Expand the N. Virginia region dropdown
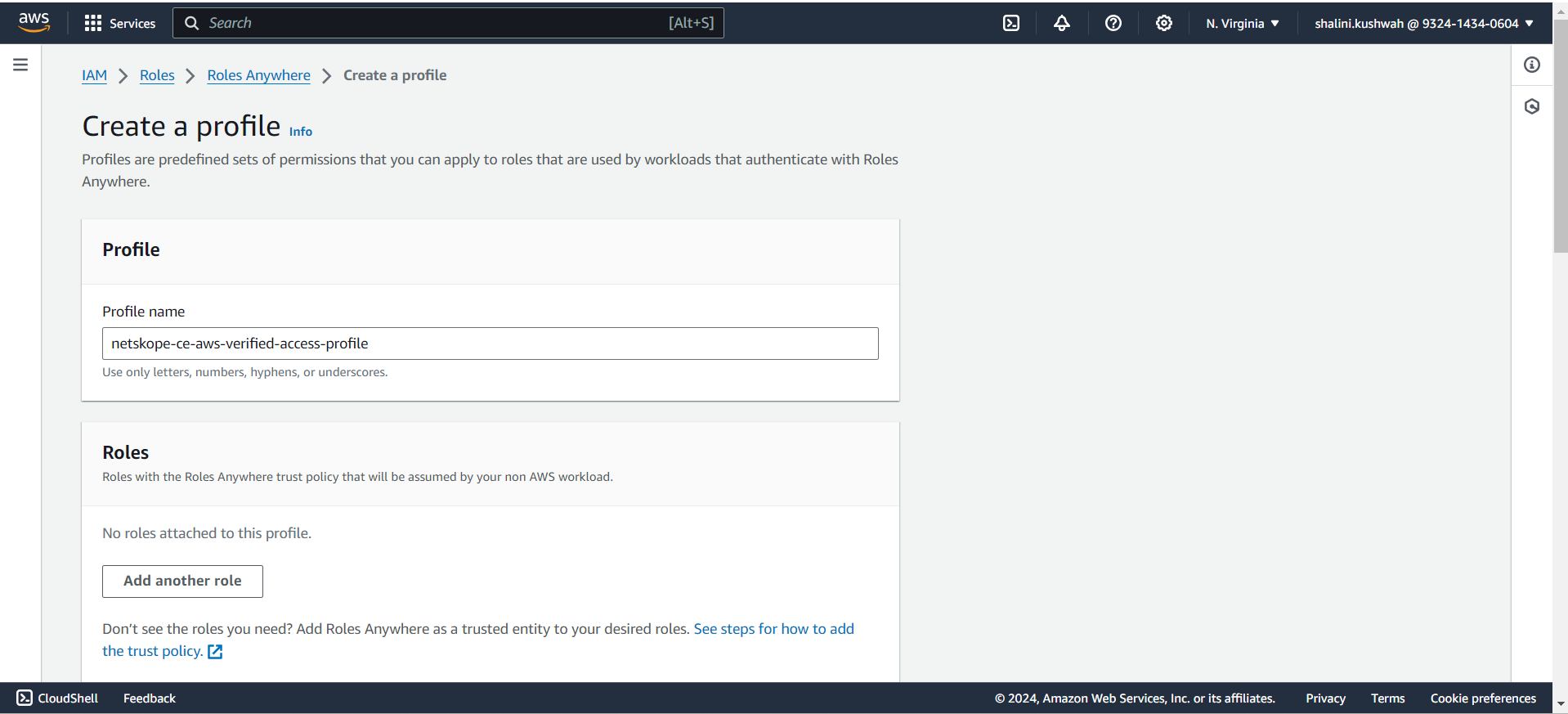The image size is (1568, 714). tap(1242, 23)
